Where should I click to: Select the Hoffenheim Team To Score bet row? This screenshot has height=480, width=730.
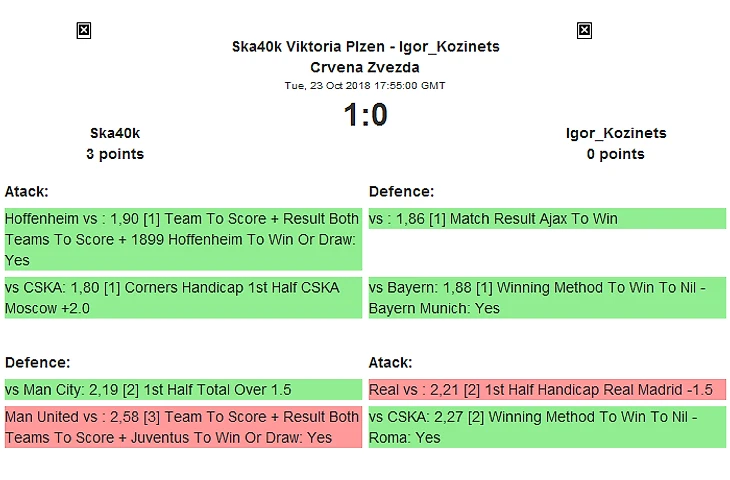pos(183,239)
